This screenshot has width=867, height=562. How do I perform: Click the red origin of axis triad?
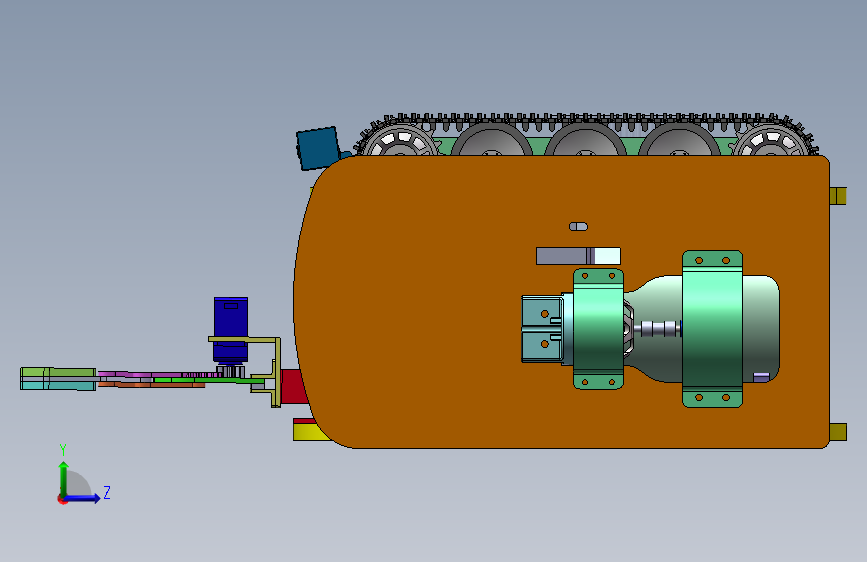(62, 499)
